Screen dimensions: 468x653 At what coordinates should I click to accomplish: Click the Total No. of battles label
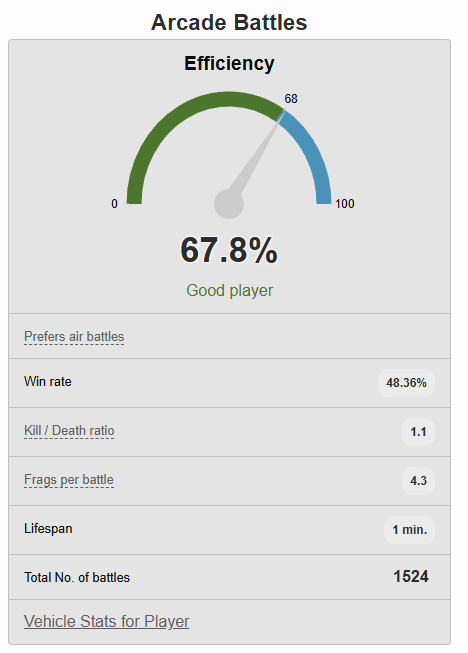coord(77,578)
